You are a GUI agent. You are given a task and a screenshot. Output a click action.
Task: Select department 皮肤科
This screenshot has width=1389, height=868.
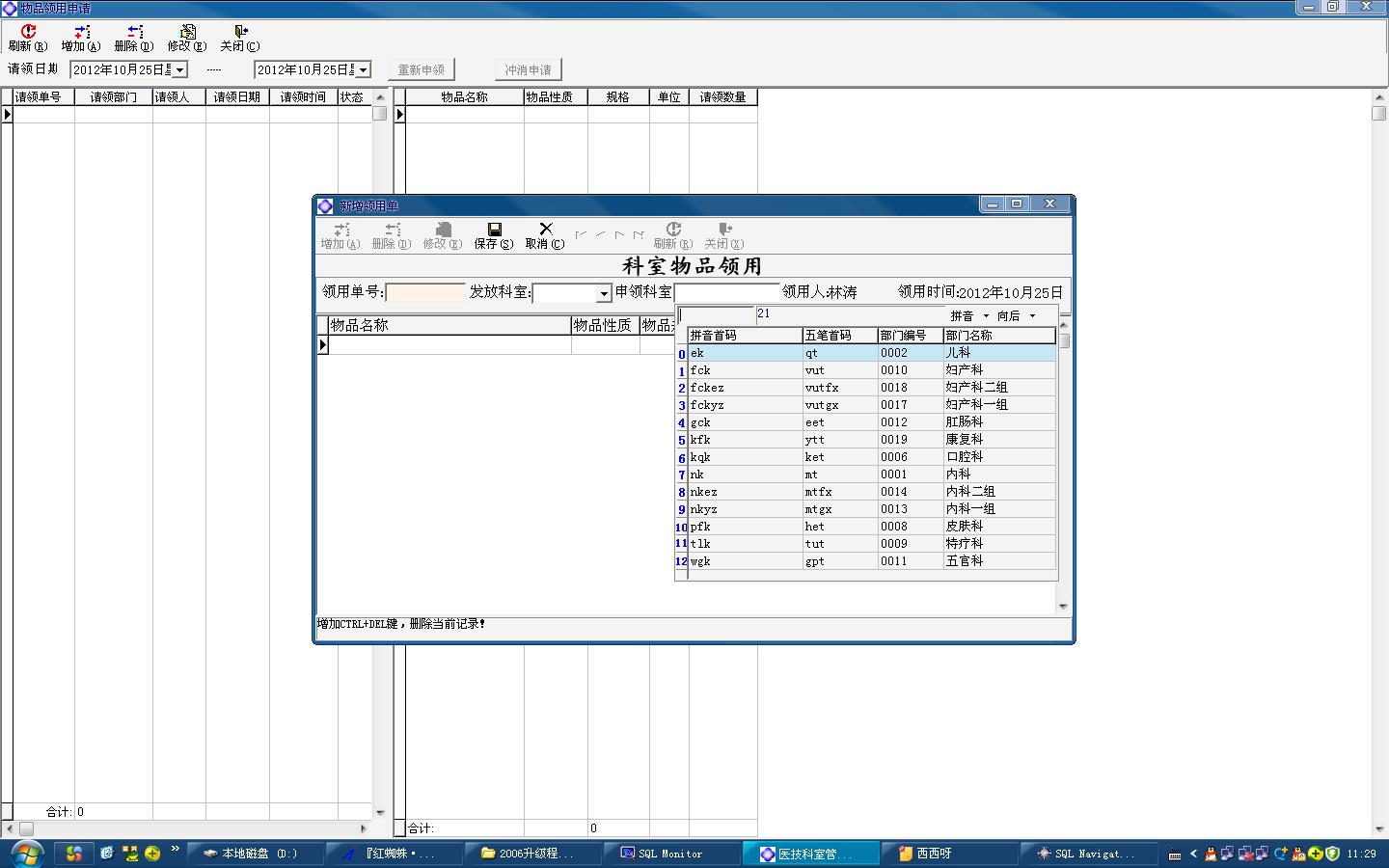872,527
